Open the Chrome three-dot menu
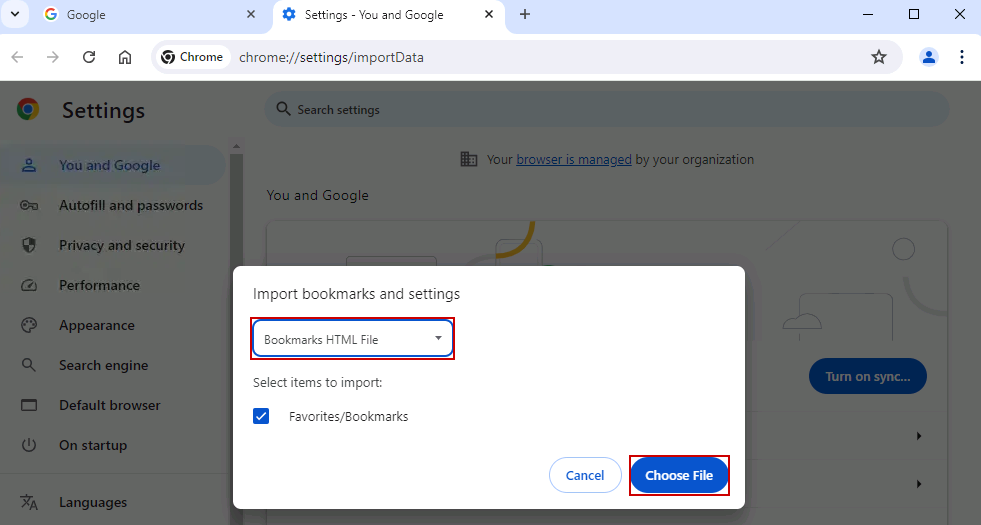This screenshot has width=981, height=525. pyautogui.click(x=962, y=57)
